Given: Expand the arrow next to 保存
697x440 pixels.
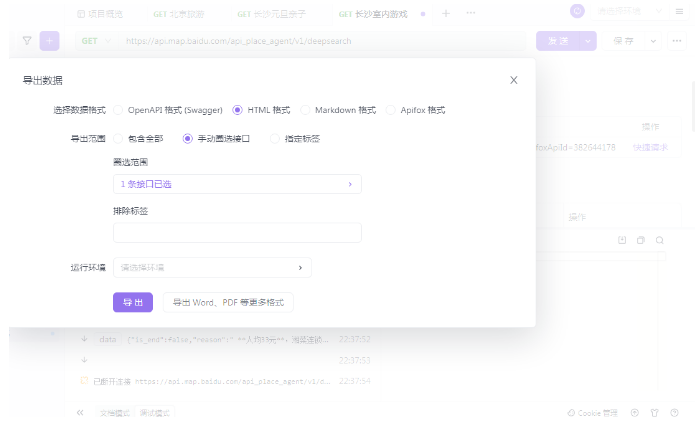Looking at the screenshot, I should [653, 41].
